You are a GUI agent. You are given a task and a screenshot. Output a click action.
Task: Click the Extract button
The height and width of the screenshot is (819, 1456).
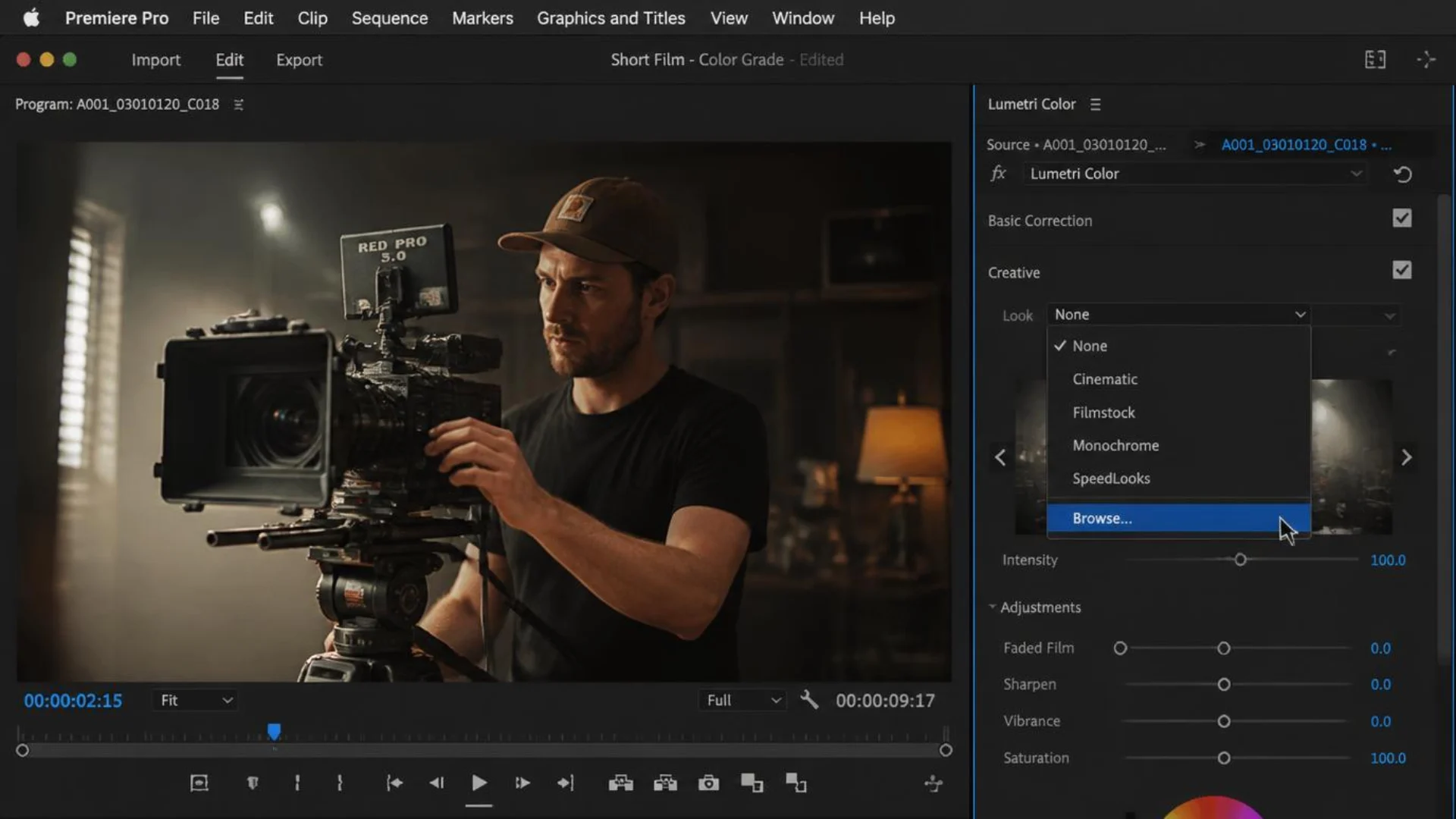click(665, 783)
